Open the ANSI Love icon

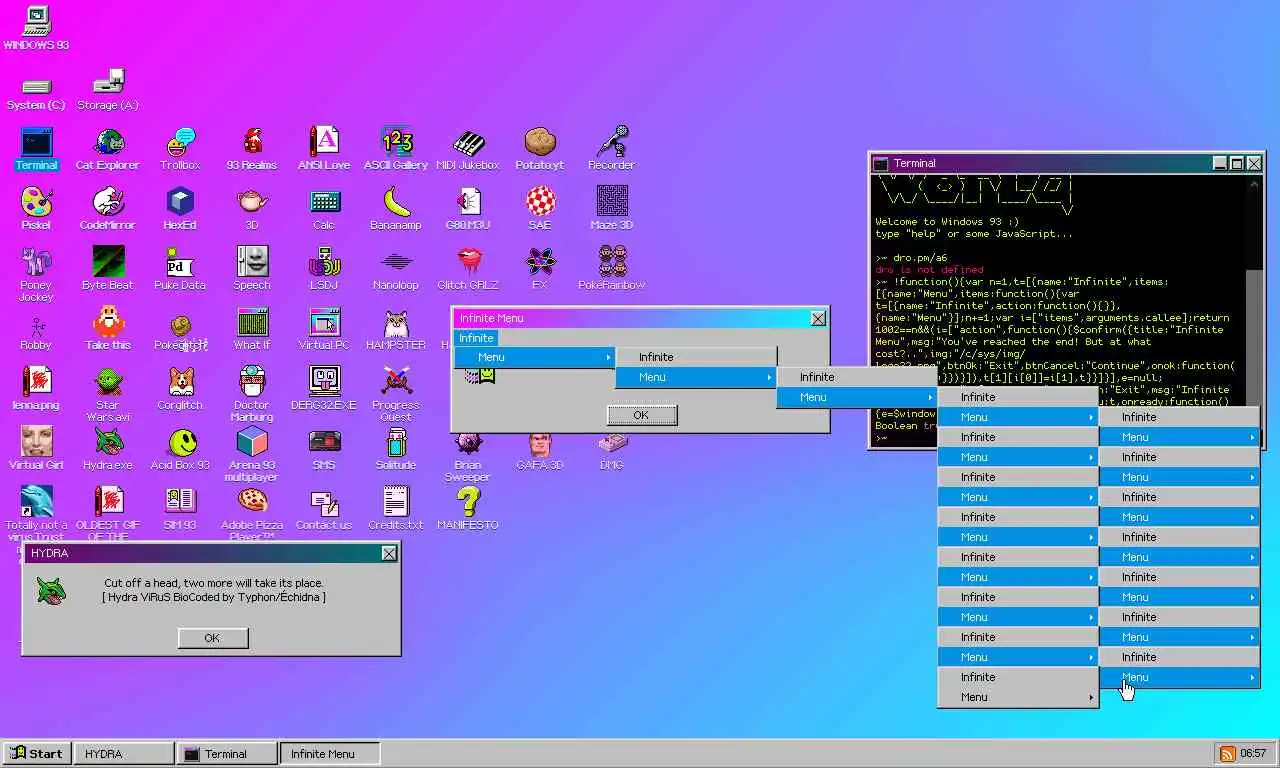tap(324, 148)
